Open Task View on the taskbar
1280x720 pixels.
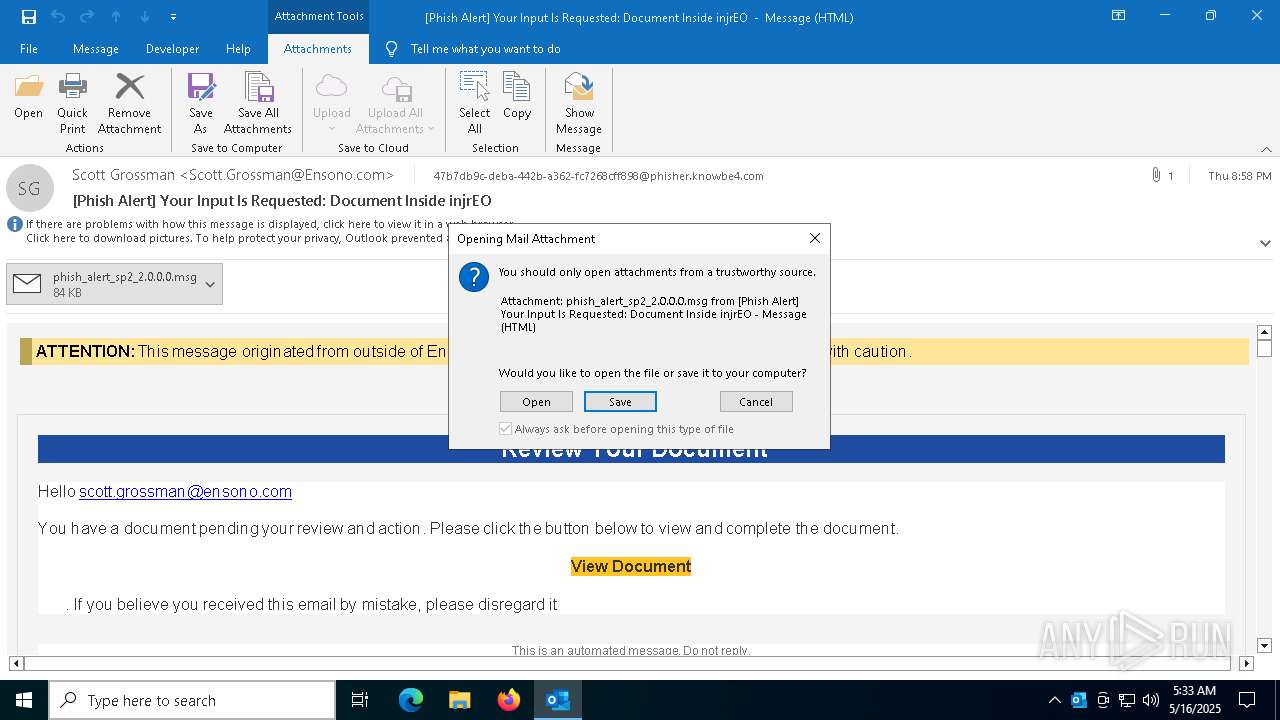click(x=360, y=700)
